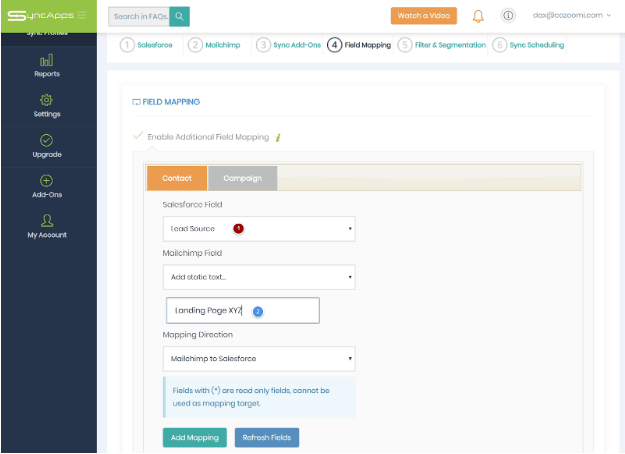Switch to the Campaign tab

click(242, 178)
